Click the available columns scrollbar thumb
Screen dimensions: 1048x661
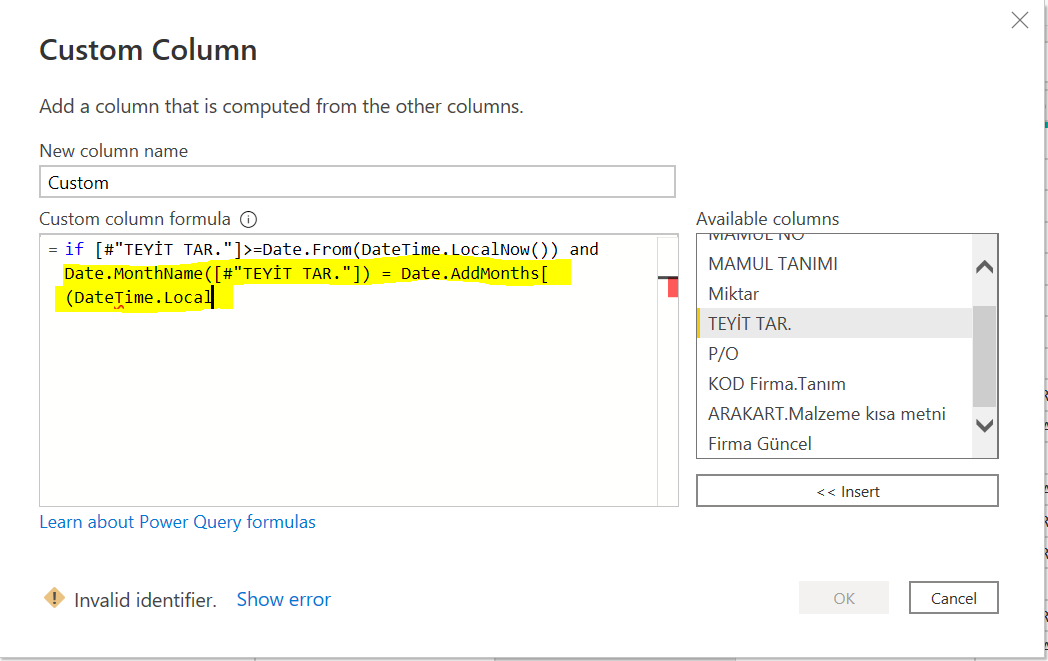point(984,356)
